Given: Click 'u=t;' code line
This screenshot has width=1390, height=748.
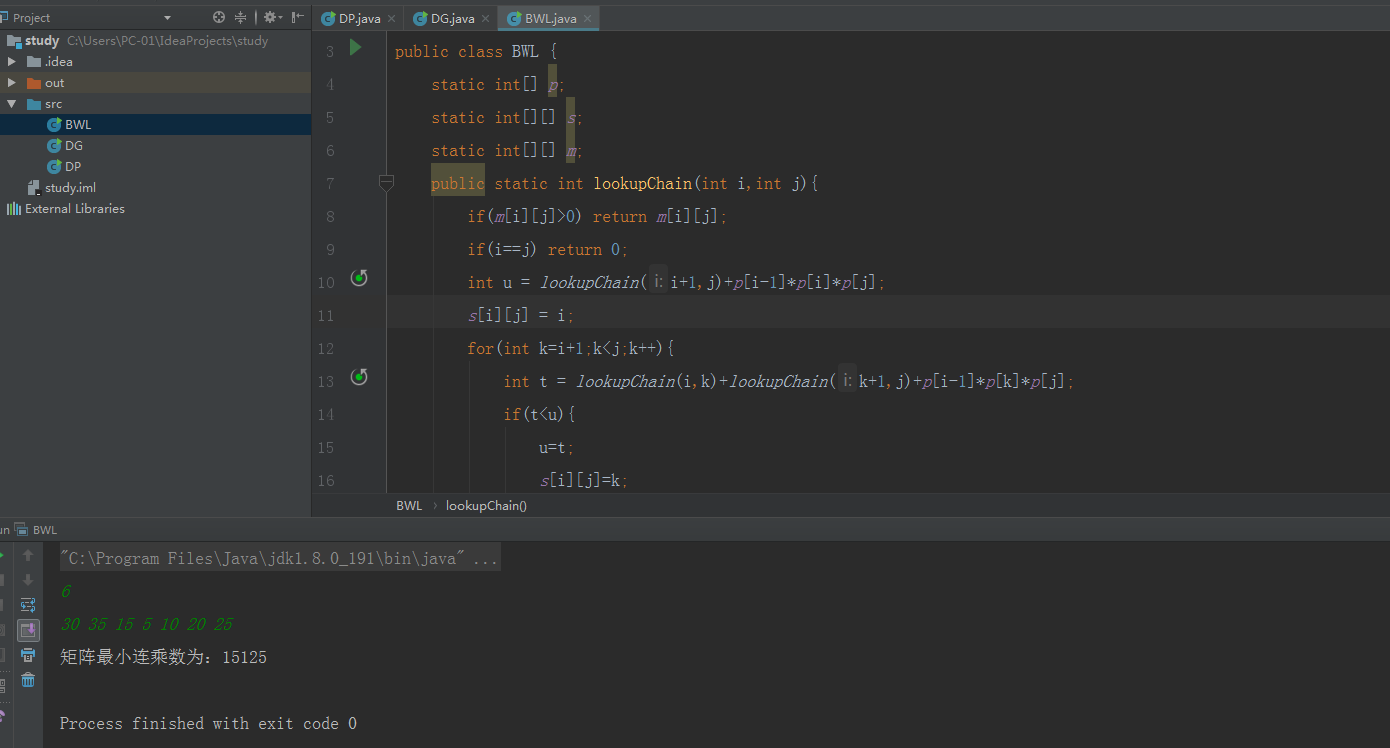Looking at the screenshot, I should 557,448.
